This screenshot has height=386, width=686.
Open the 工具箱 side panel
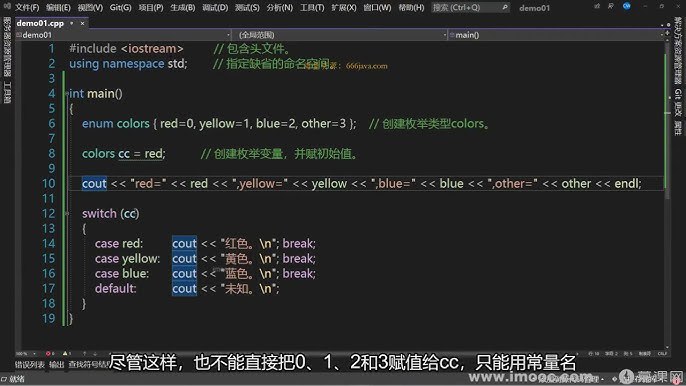coord(7,92)
